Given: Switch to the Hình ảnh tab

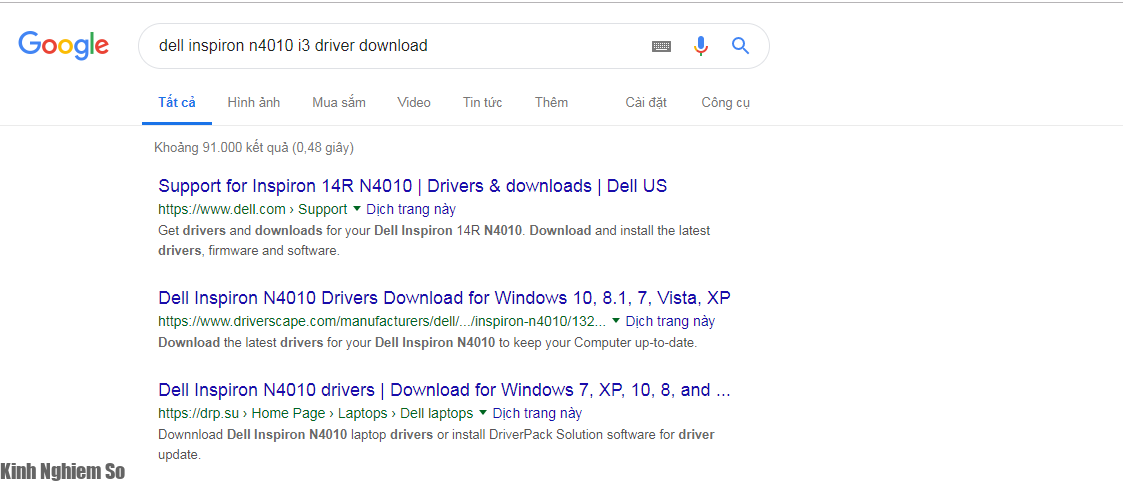Looking at the screenshot, I should [254, 102].
